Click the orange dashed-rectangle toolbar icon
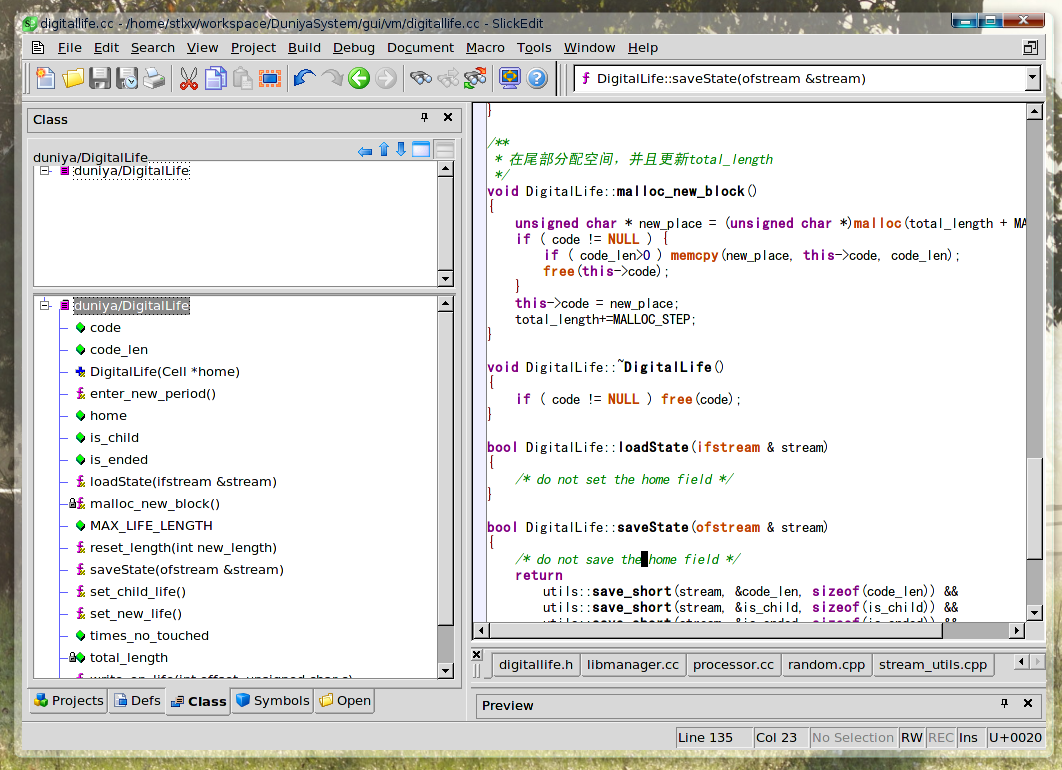The height and width of the screenshot is (770, 1062). click(270, 79)
